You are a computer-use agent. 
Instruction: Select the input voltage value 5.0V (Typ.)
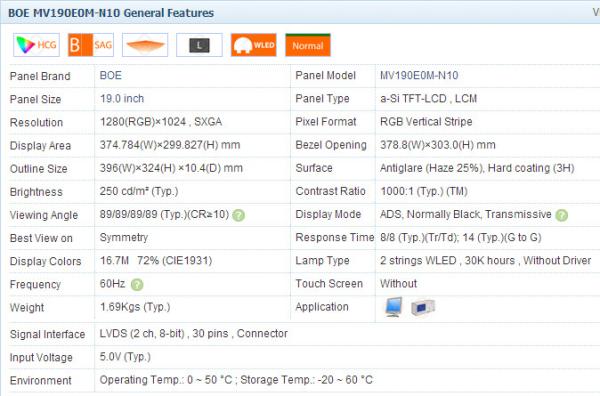click(125, 357)
